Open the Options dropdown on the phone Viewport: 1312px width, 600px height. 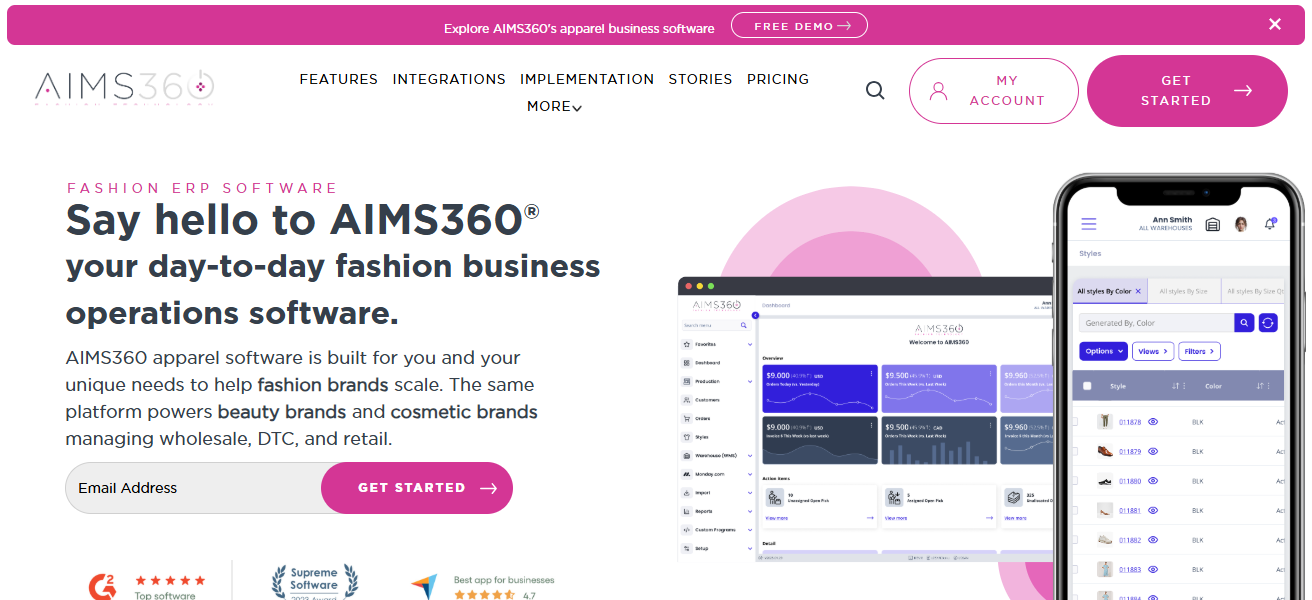[1103, 351]
